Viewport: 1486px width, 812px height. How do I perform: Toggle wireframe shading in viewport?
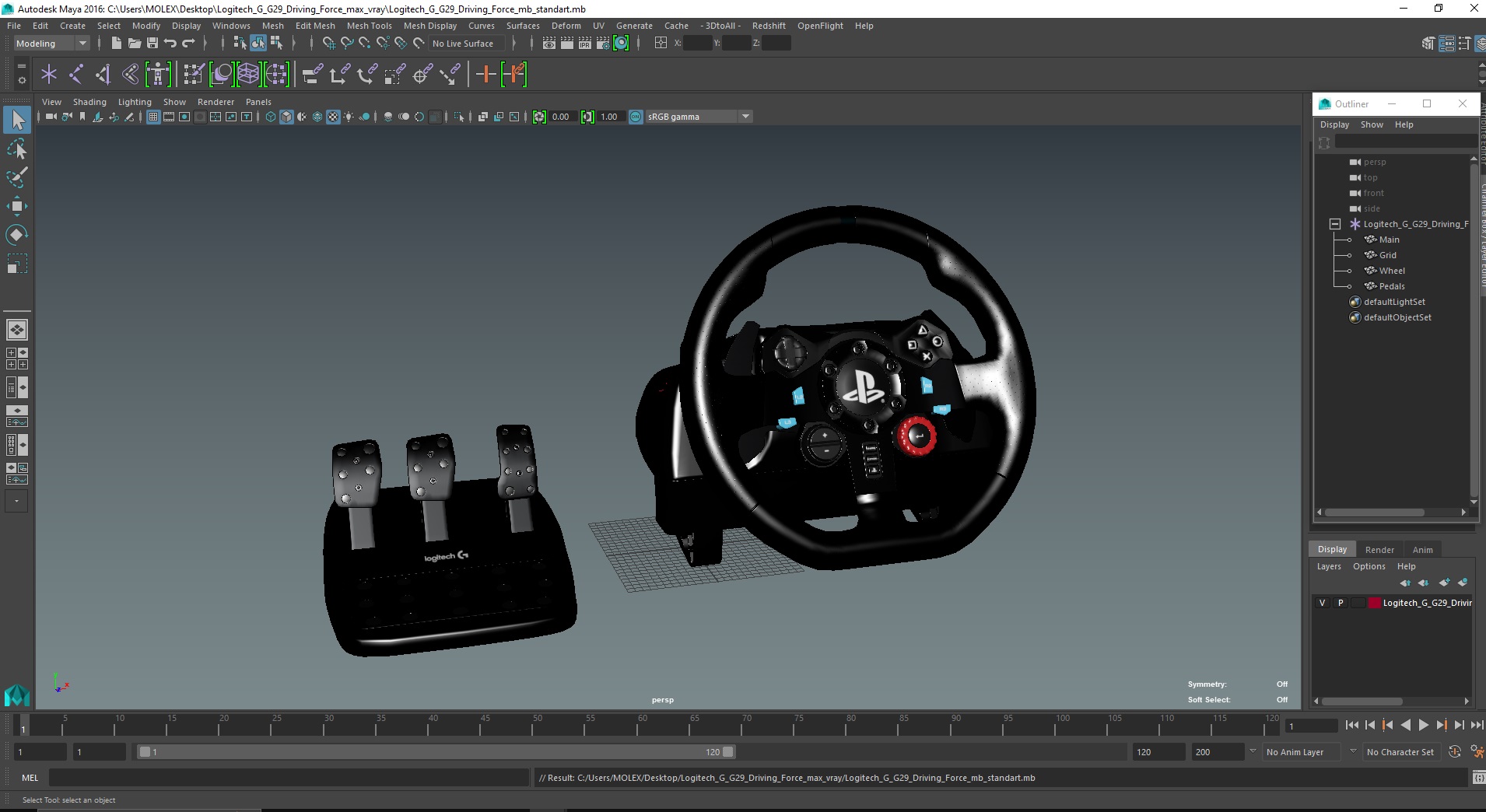[x=271, y=117]
